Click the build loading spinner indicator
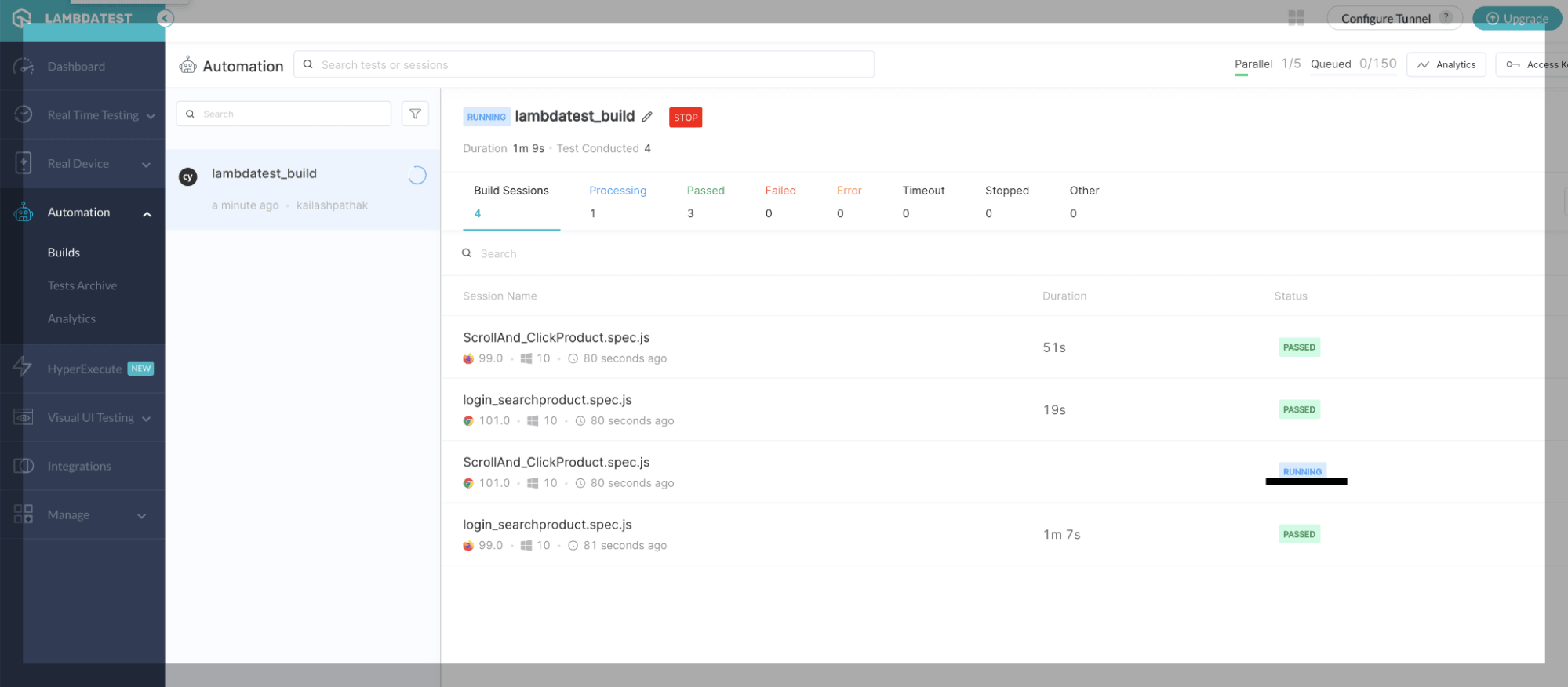 [417, 176]
